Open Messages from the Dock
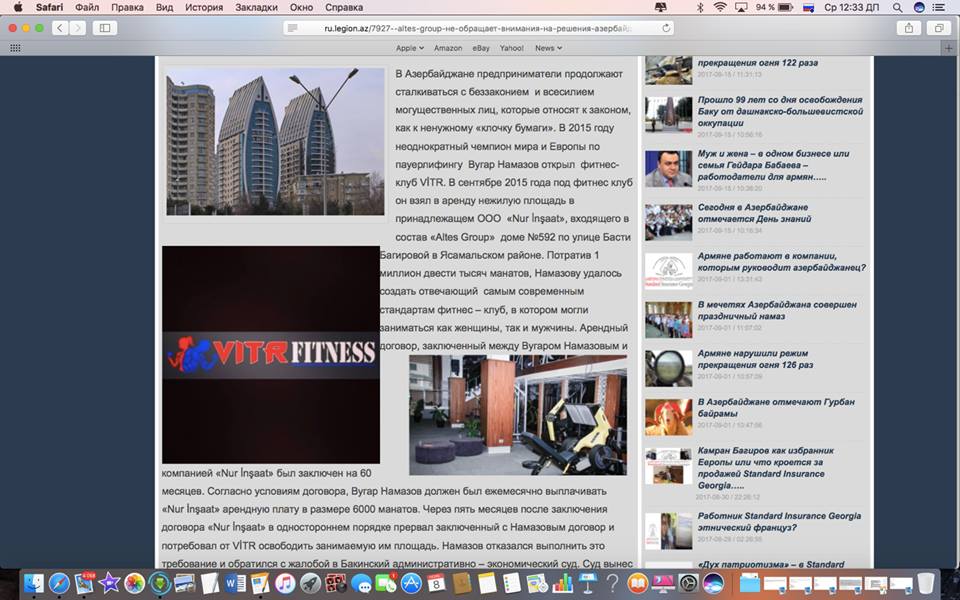960x600 pixels. coord(361,583)
